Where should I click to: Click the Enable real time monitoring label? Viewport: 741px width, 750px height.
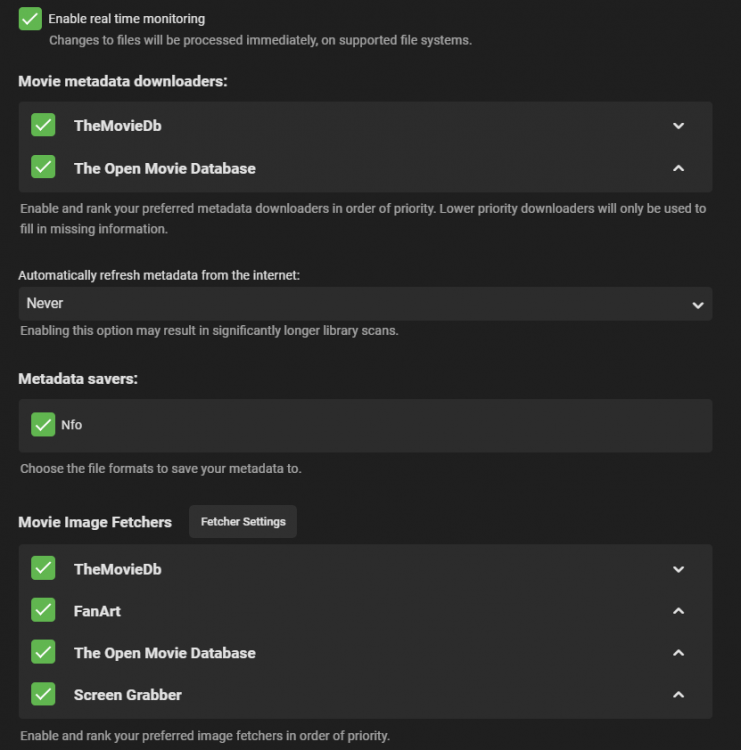pyautogui.click(x=126, y=19)
